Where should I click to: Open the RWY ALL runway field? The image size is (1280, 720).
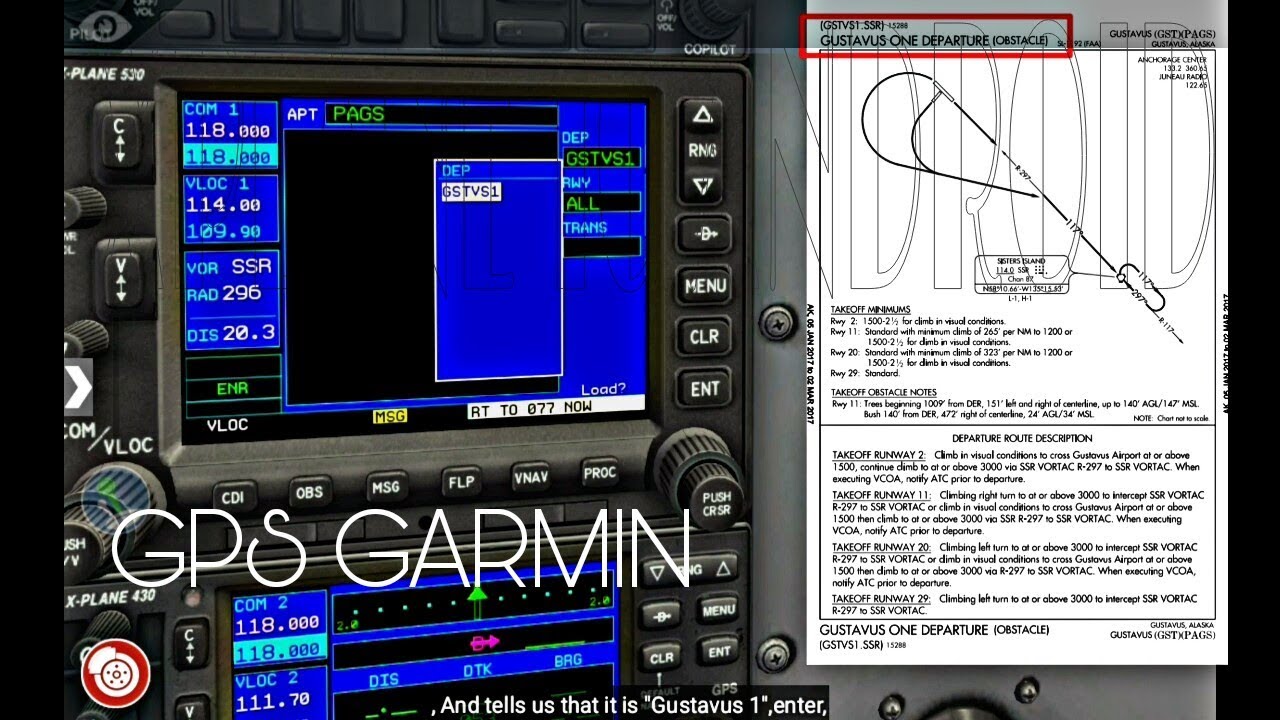602,203
